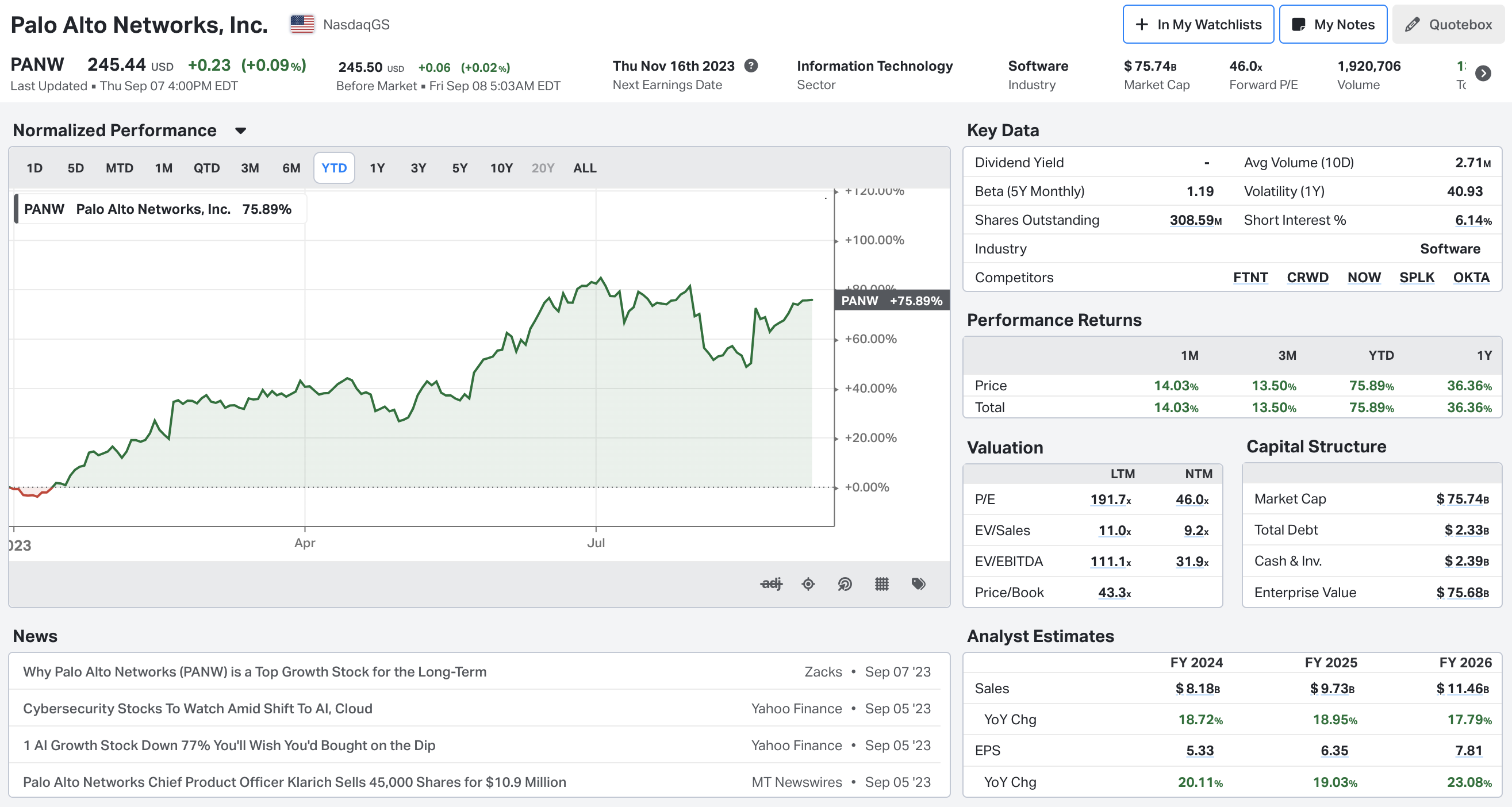Click the FY 2026 Sales estimate $11.46B
Viewport: 1512px width, 807px height.
[x=1463, y=689]
